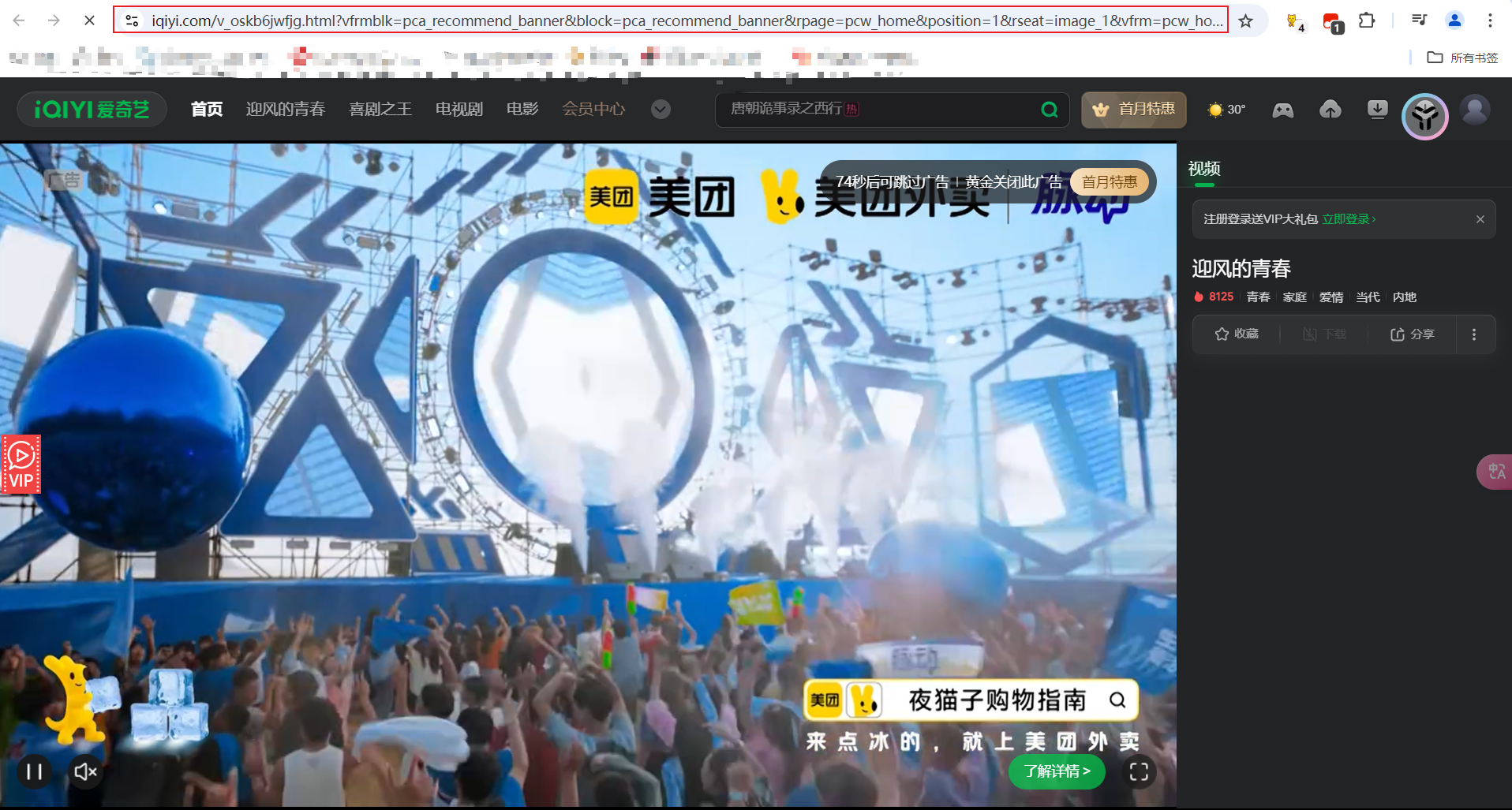This screenshot has width=1512, height=810.
Task: Click the 迎风的青春 title in side panel
Action: pyautogui.click(x=1241, y=269)
